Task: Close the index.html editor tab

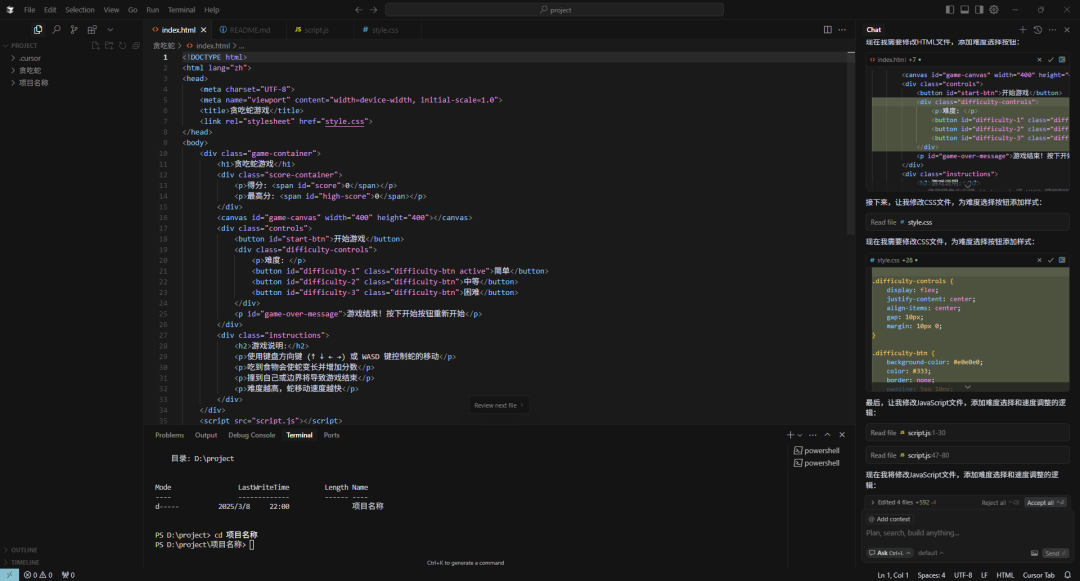Action: point(203,30)
